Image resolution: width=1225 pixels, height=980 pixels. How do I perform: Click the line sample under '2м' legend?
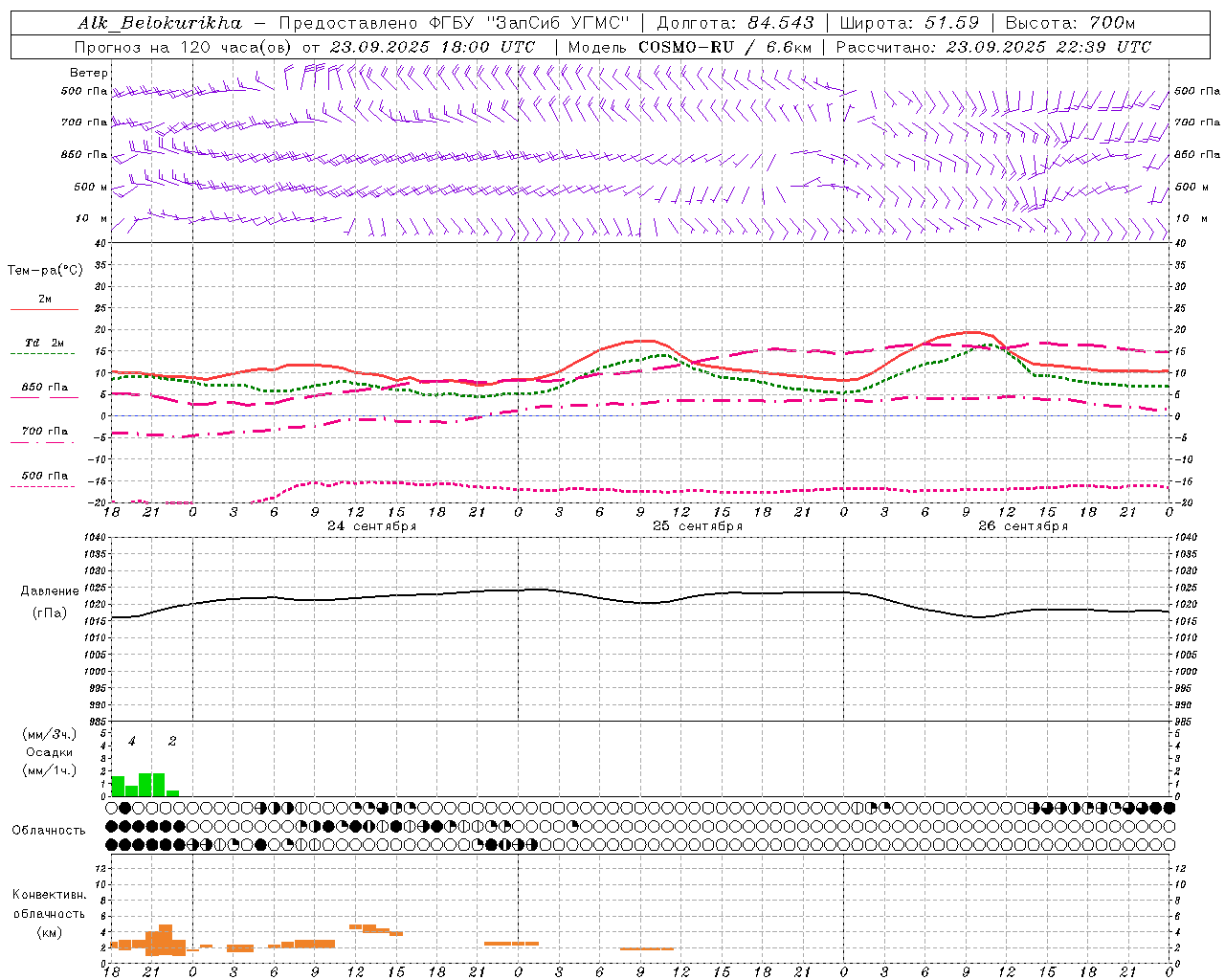pyautogui.click(x=44, y=310)
